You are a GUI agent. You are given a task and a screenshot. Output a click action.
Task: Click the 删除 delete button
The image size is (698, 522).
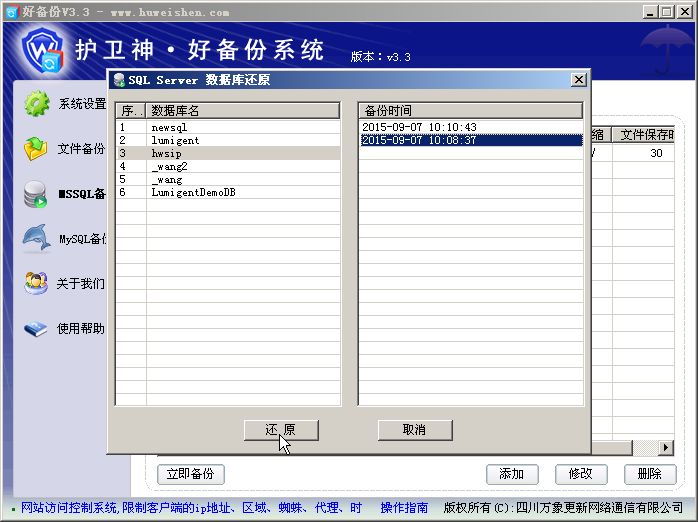pyautogui.click(x=650, y=474)
